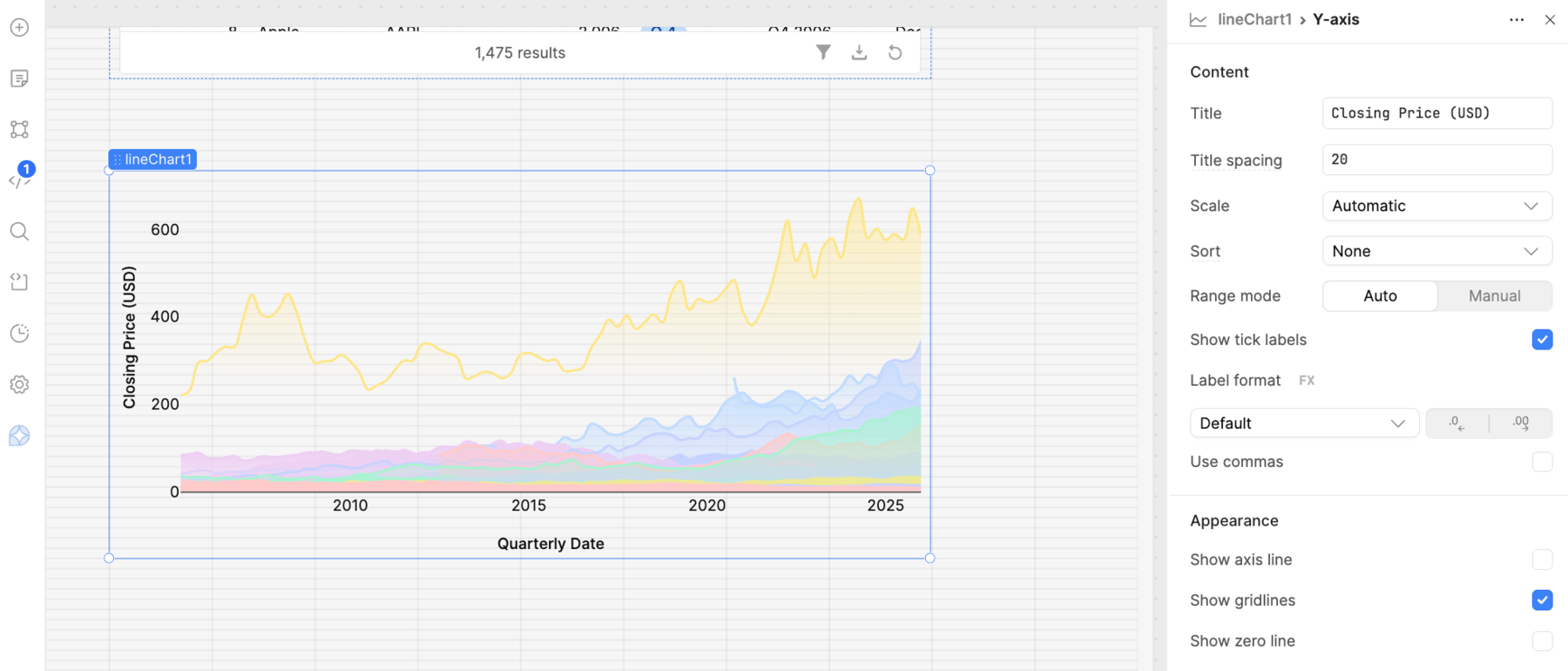Image resolution: width=1568 pixels, height=671 pixels.
Task: Select Manual range mode
Action: click(x=1495, y=295)
